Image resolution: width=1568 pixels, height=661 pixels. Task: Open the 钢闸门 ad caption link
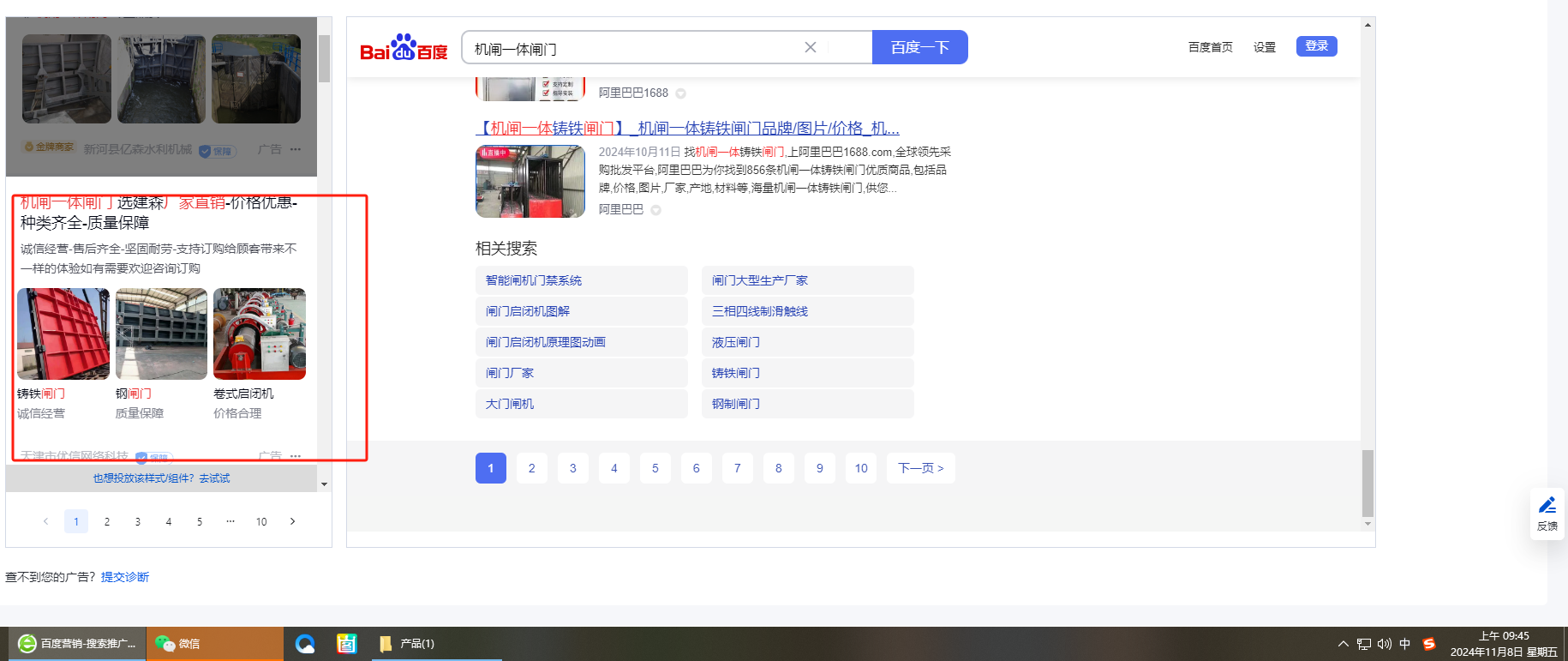[x=134, y=394]
